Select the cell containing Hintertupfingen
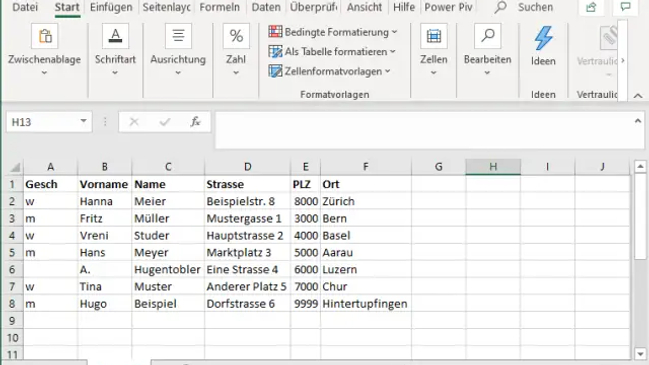The width and height of the screenshot is (649, 365). (365, 304)
